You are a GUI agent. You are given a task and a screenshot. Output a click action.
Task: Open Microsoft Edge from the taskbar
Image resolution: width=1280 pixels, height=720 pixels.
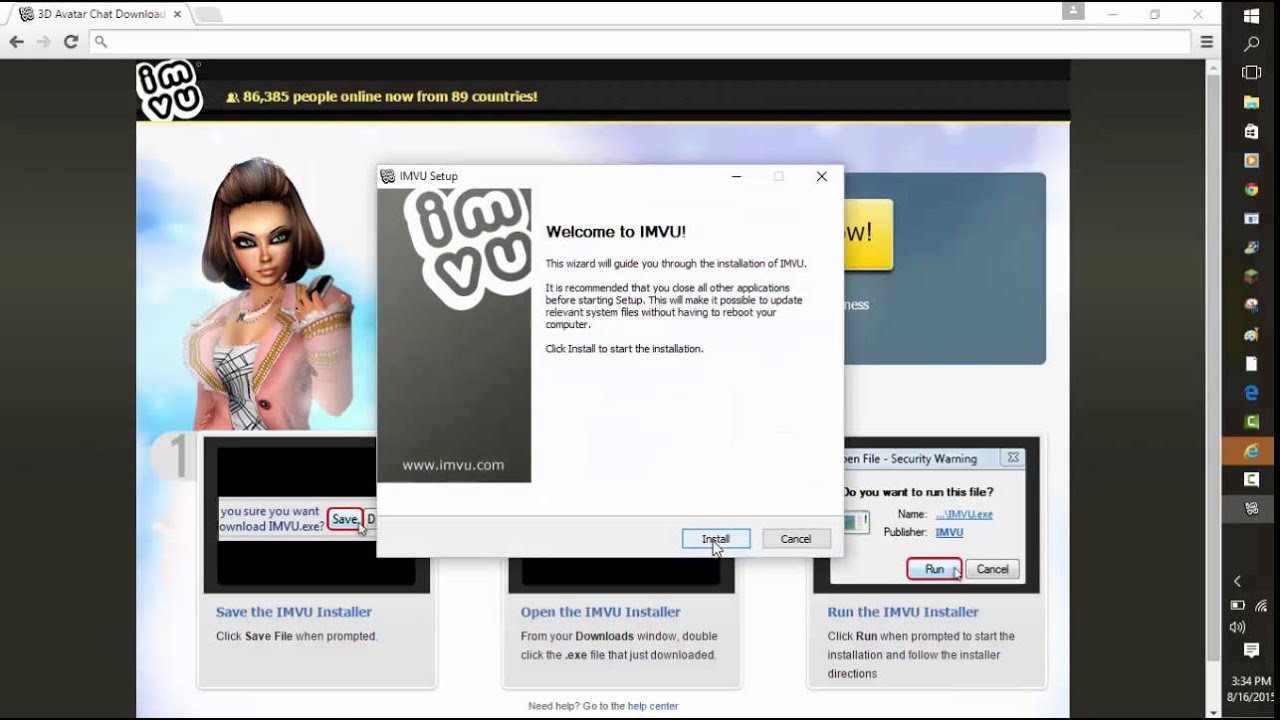1251,393
